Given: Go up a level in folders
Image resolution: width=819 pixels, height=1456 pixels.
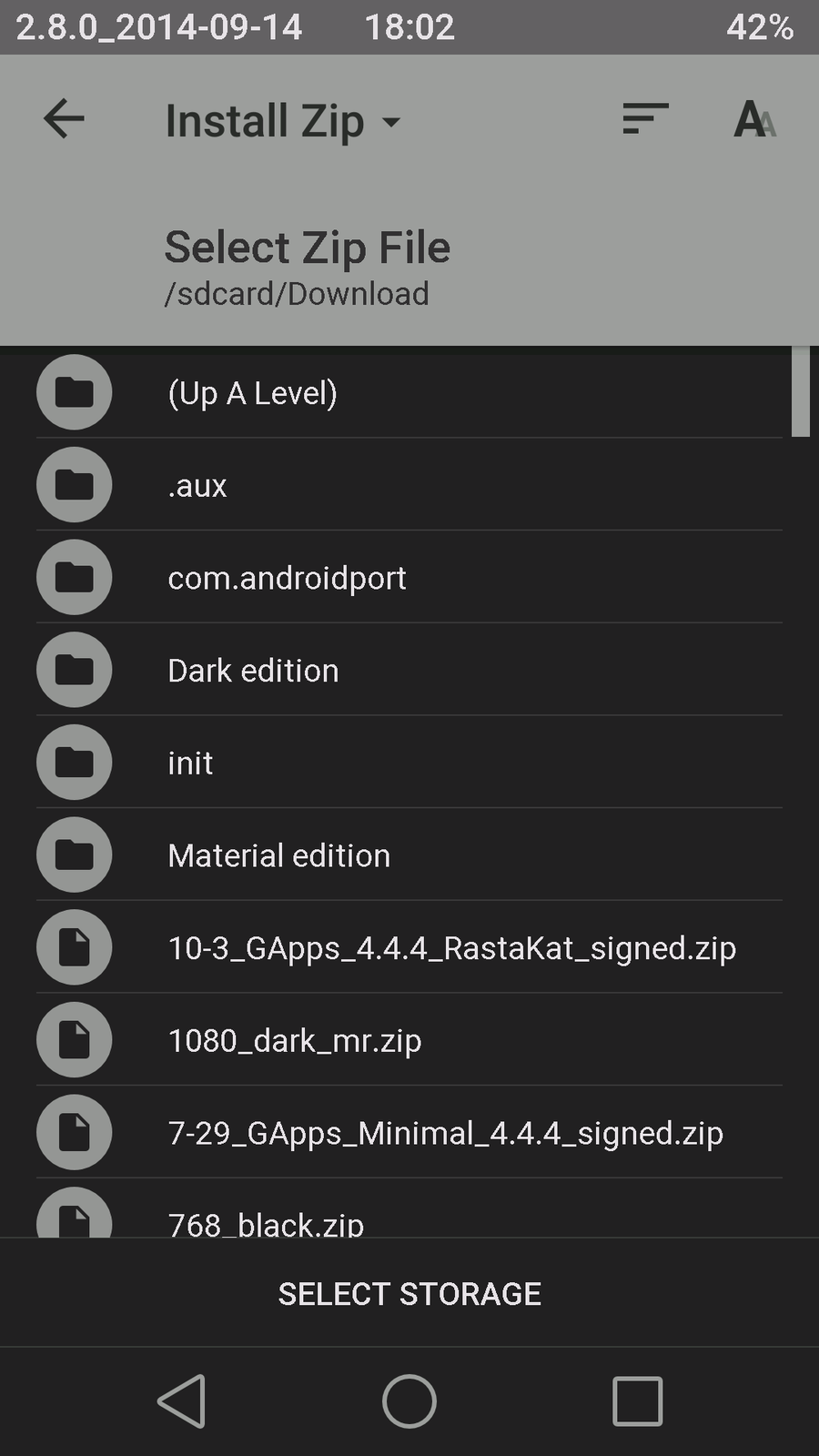Looking at the screenshot, I should pos(253,393).
